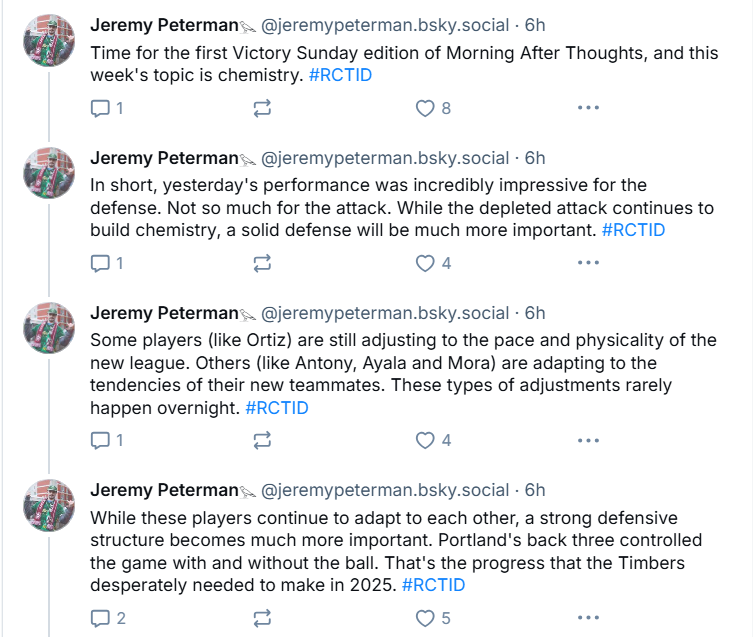Screen dimensions: 753x637
Task: Open more options on the back three post
Action: pos(588,618)
